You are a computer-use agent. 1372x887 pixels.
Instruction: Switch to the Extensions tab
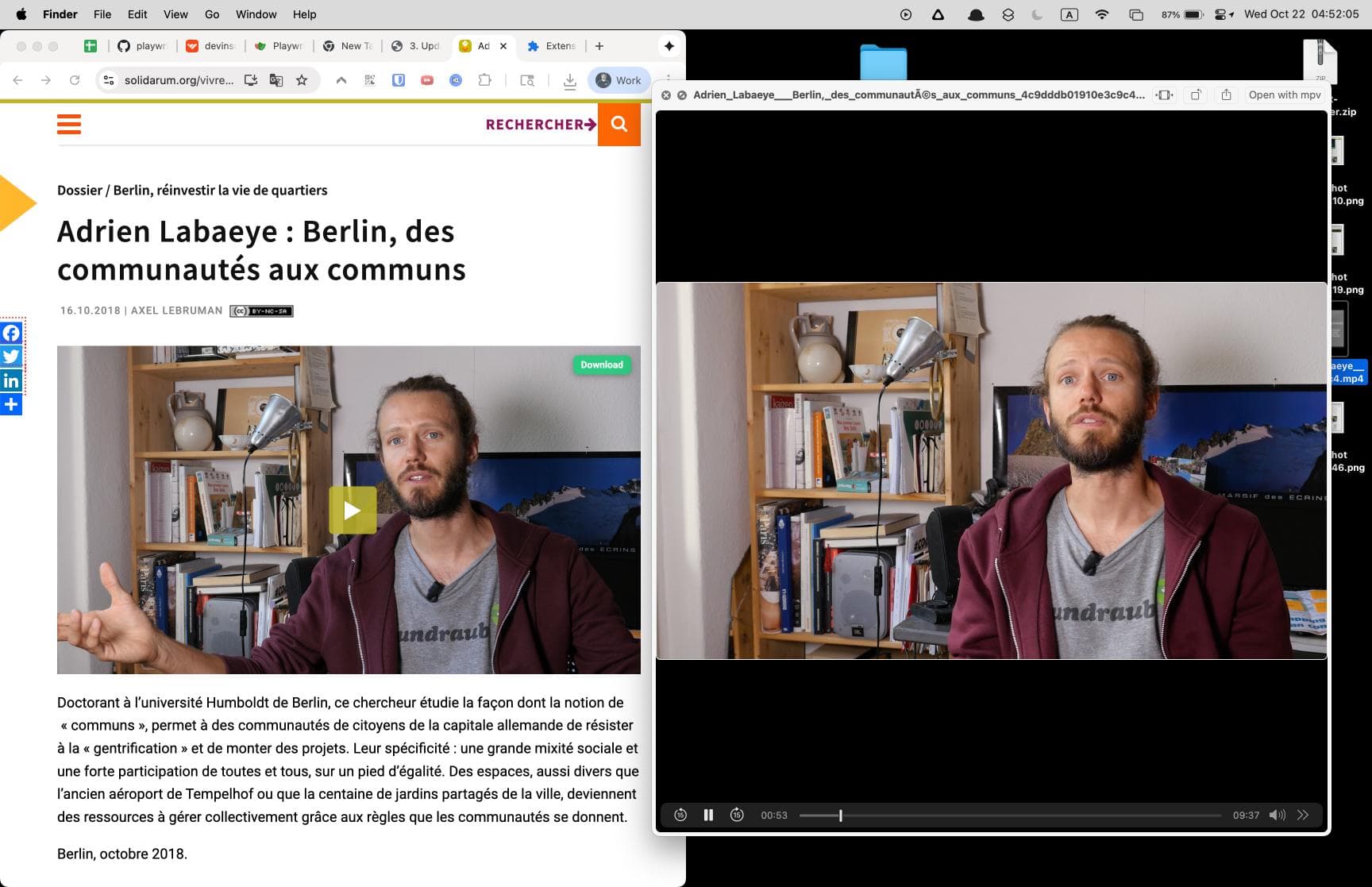551,46
